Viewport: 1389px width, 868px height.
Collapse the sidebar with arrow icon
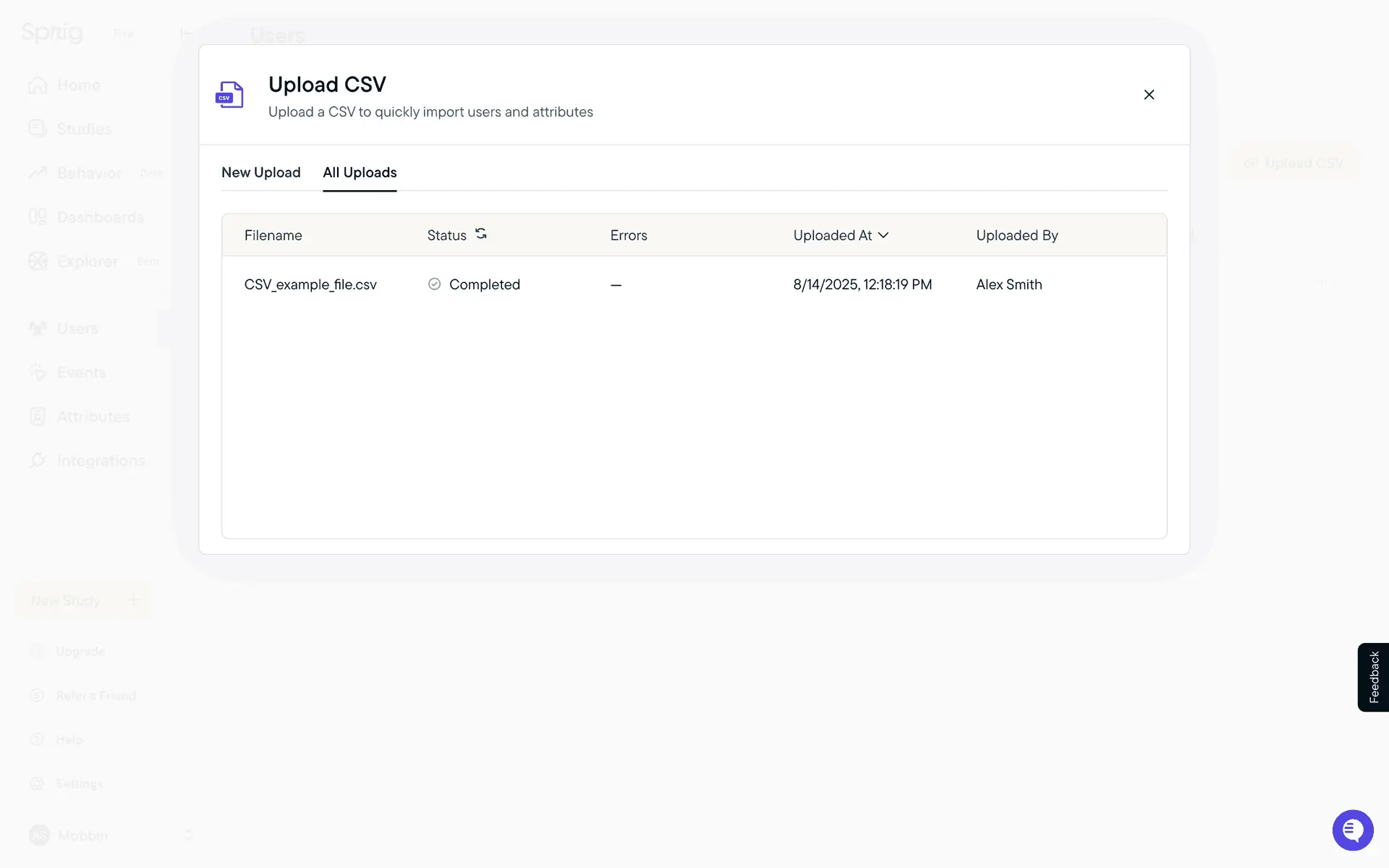(x=185, y=33)
